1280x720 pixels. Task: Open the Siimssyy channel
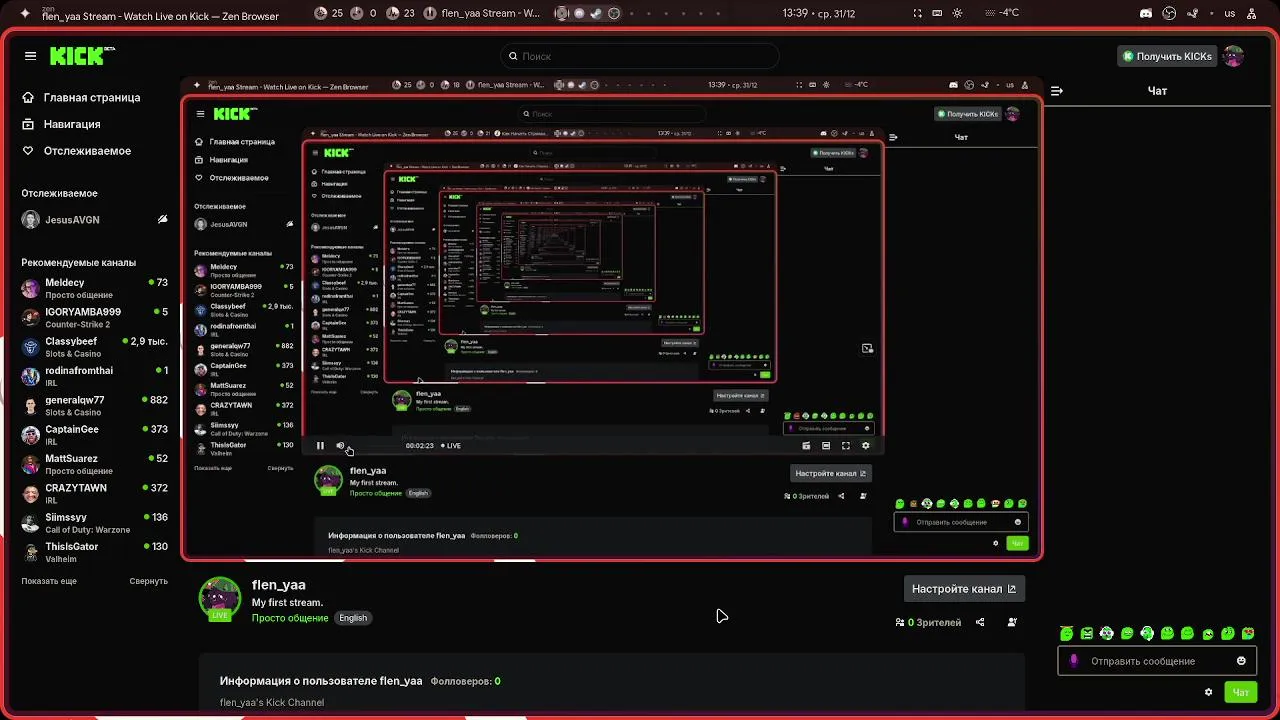pos(94,523)
